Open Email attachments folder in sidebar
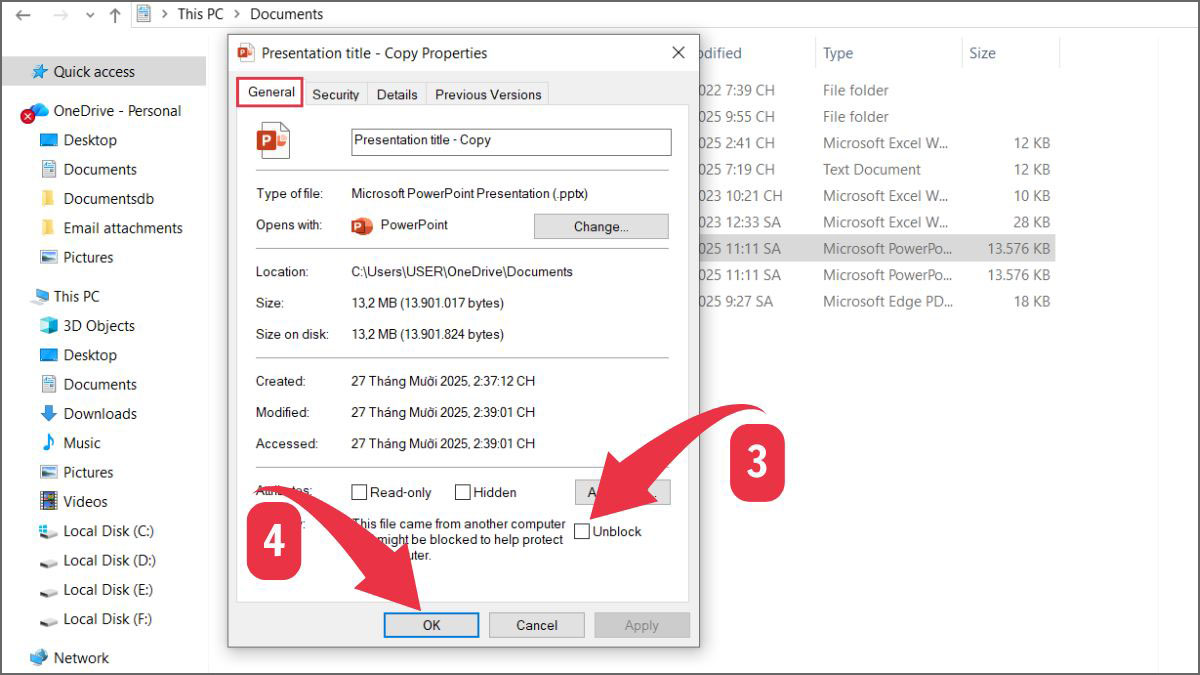Viewport: 1200px width, 675px height. tap(123, 228)
